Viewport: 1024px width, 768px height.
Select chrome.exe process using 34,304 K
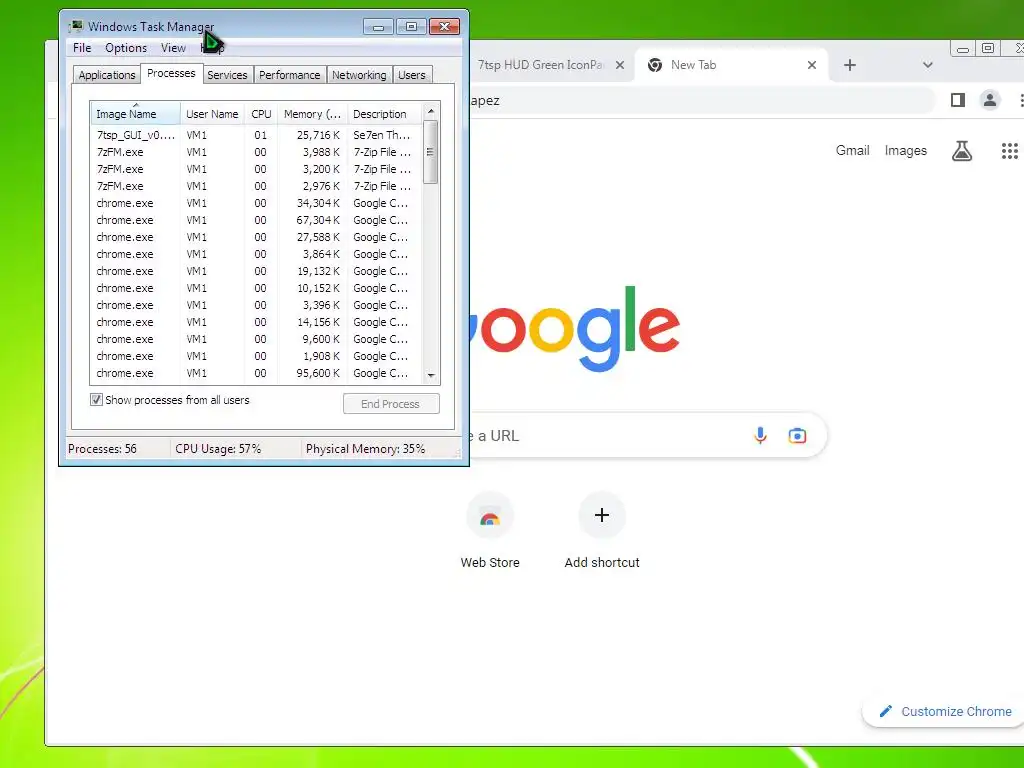256,203
